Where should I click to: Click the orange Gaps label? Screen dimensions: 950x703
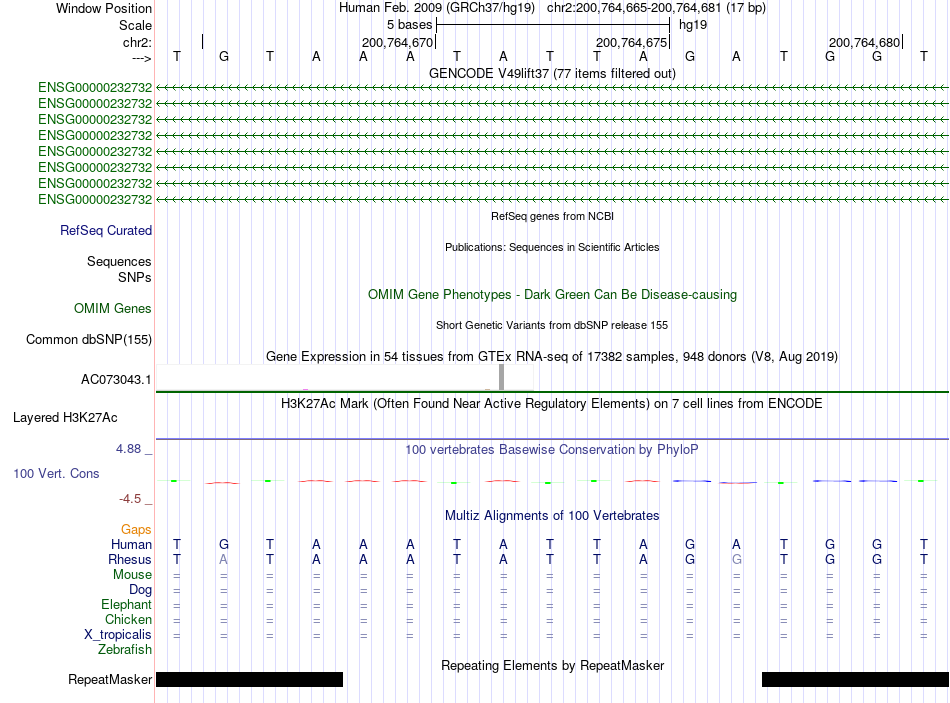click(x=136, y=530)
